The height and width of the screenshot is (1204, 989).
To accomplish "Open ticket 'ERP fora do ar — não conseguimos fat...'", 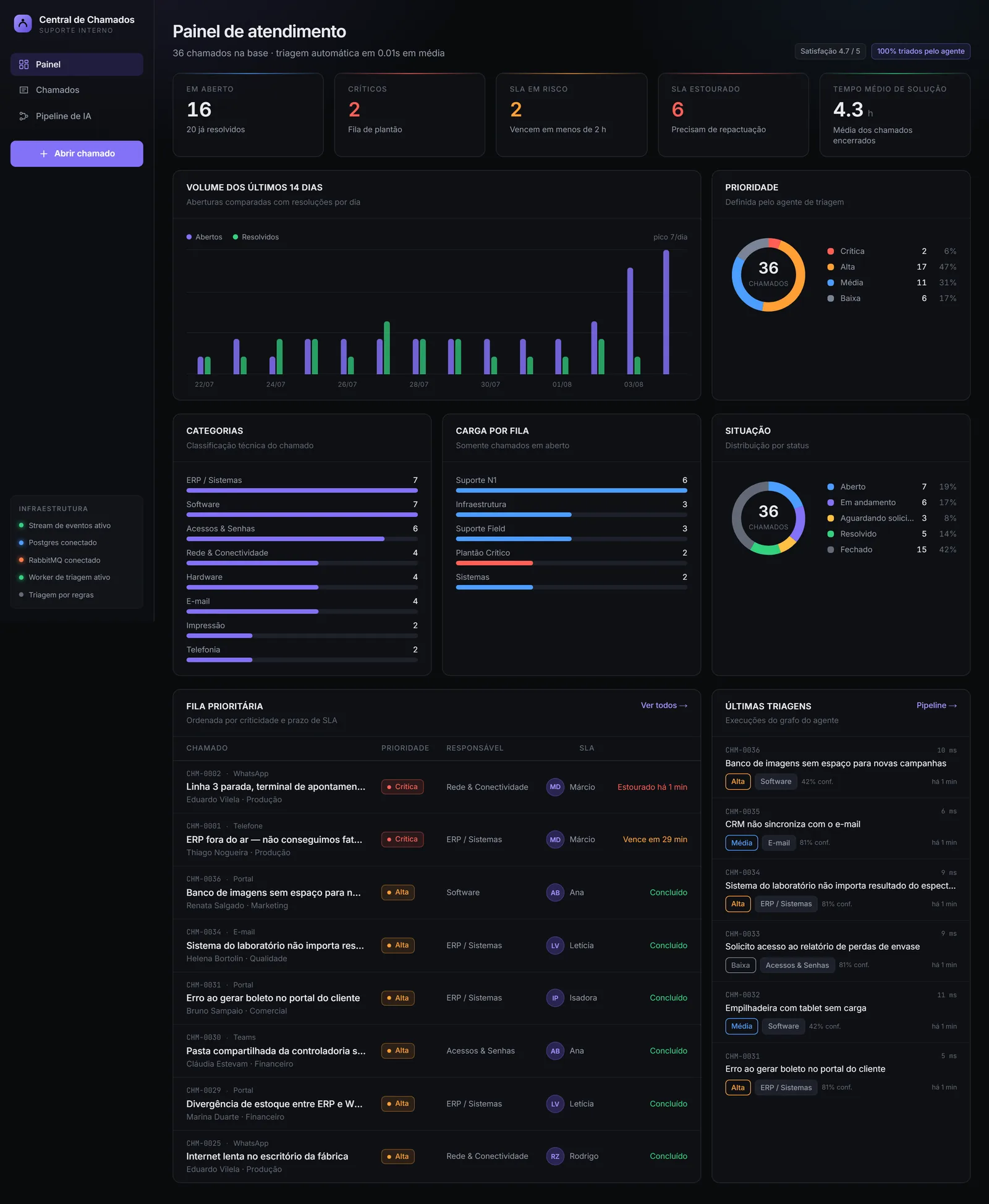I will point(274,840).
